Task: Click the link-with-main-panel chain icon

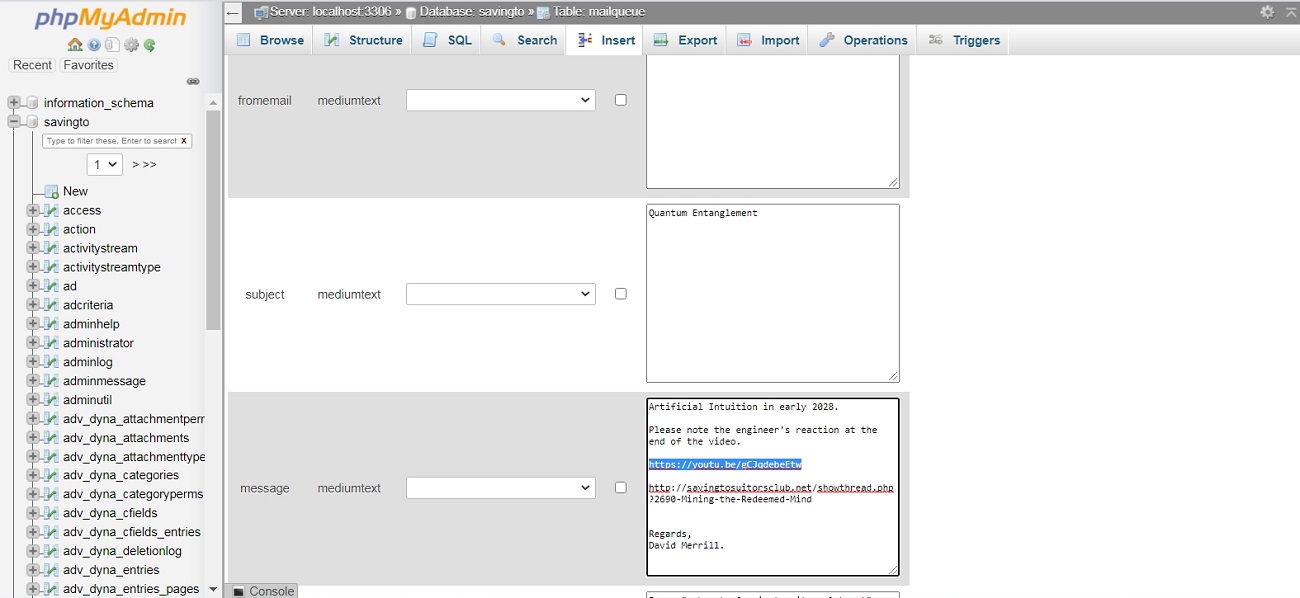Action: 193,82
